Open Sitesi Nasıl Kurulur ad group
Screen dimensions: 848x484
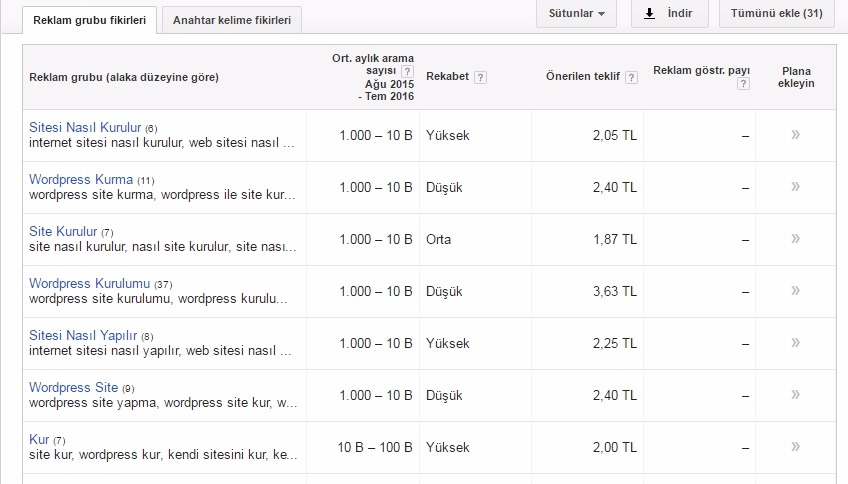tap(85, 128)
